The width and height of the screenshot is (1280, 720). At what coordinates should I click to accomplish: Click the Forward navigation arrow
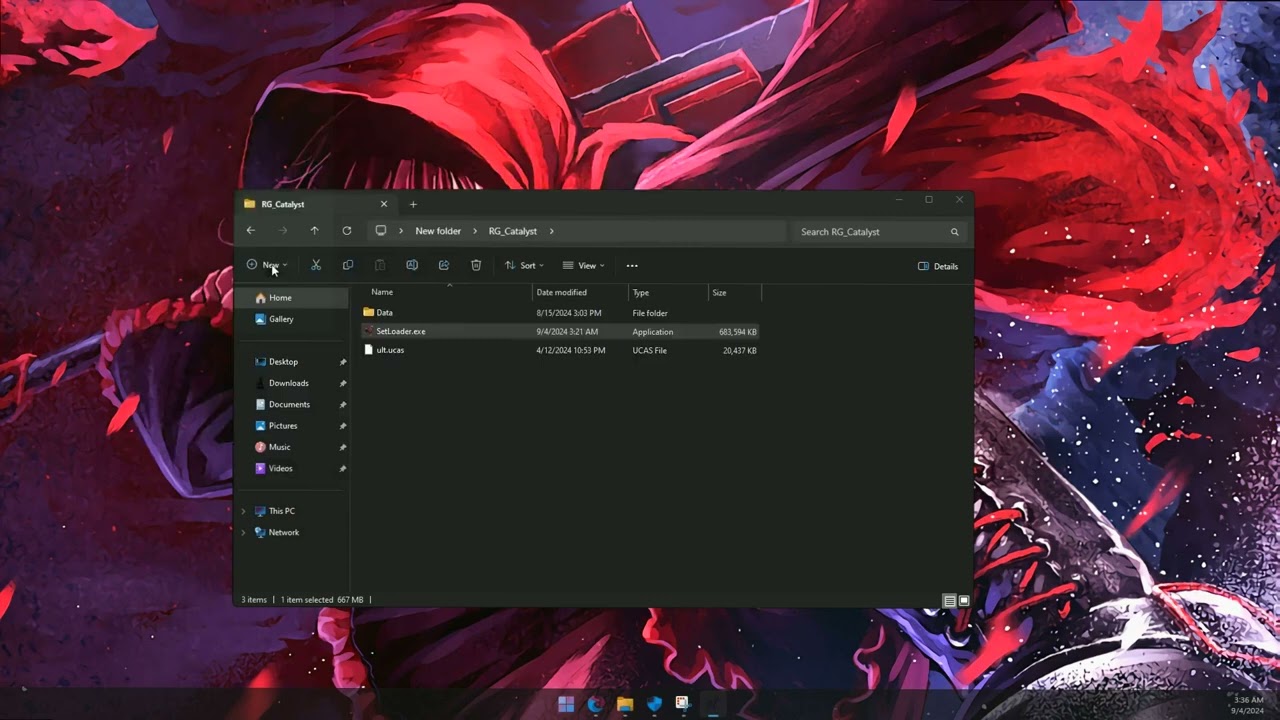click(283, 231)
